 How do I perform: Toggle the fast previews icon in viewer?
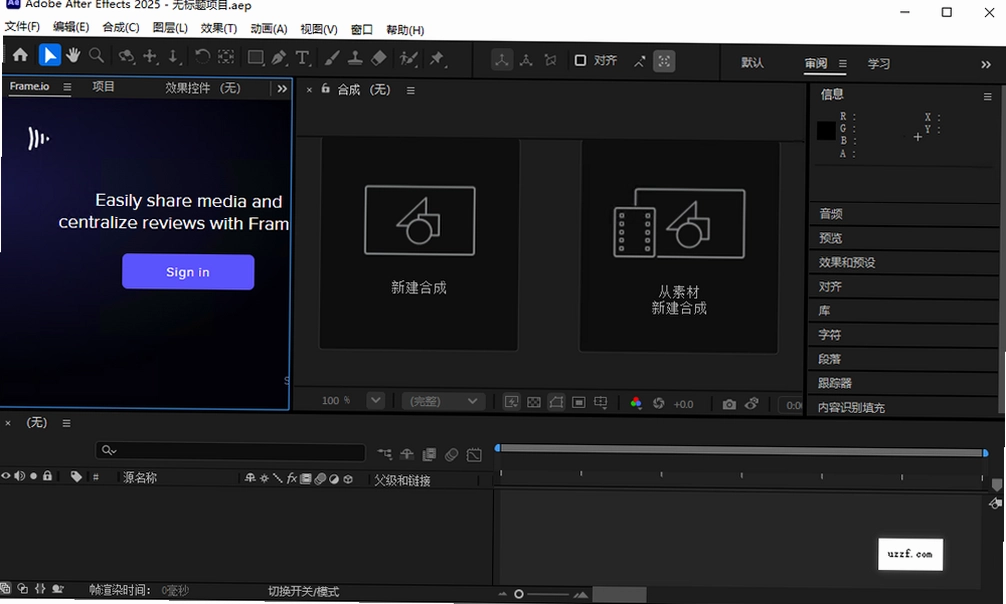pos(511,402)
